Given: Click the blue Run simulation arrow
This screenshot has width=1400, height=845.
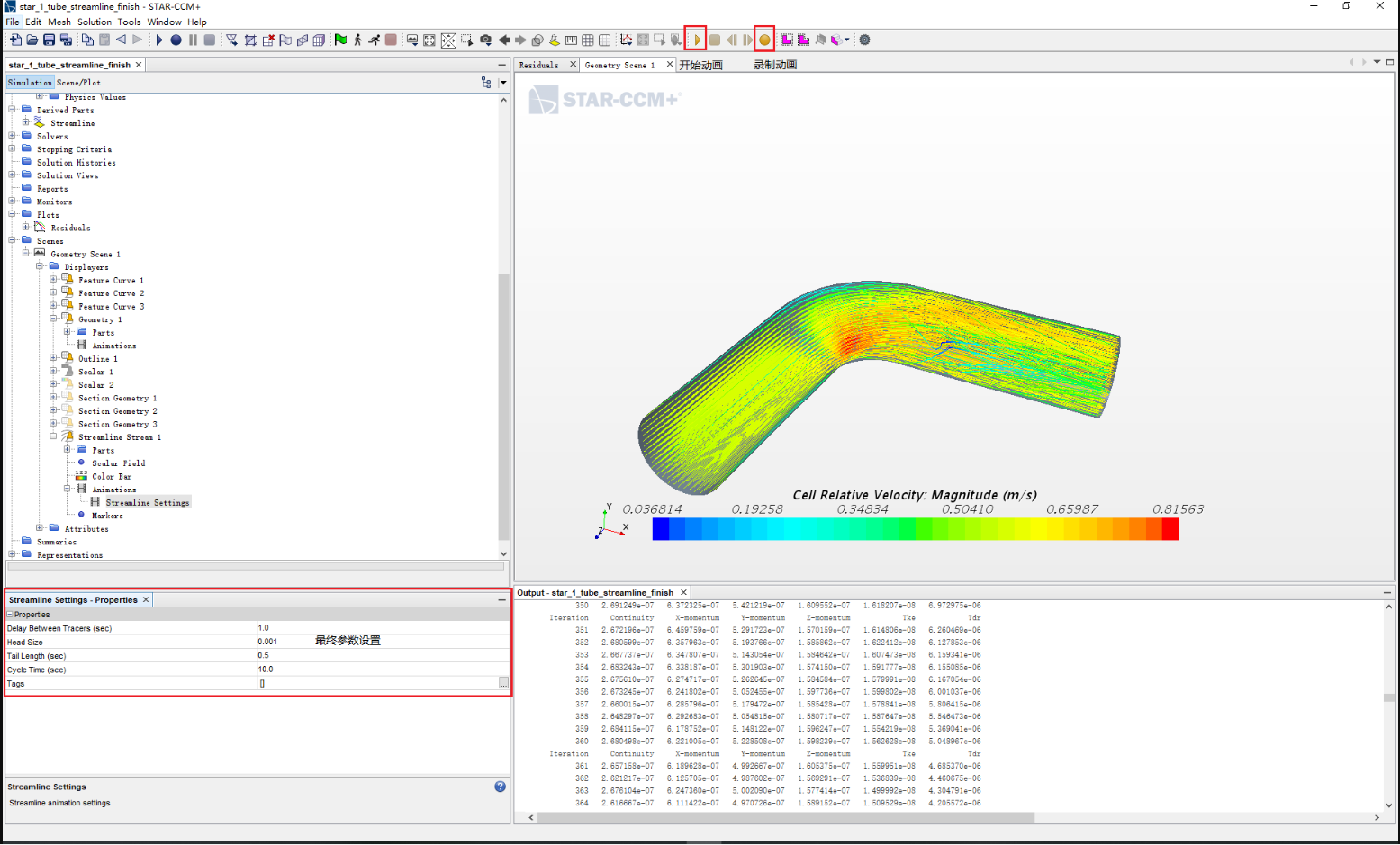Looking at the screenshot, I should (159, 40).
